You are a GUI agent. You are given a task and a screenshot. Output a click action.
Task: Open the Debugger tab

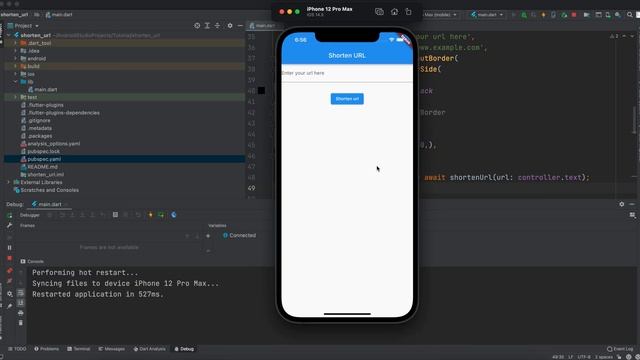pos(30,215)
